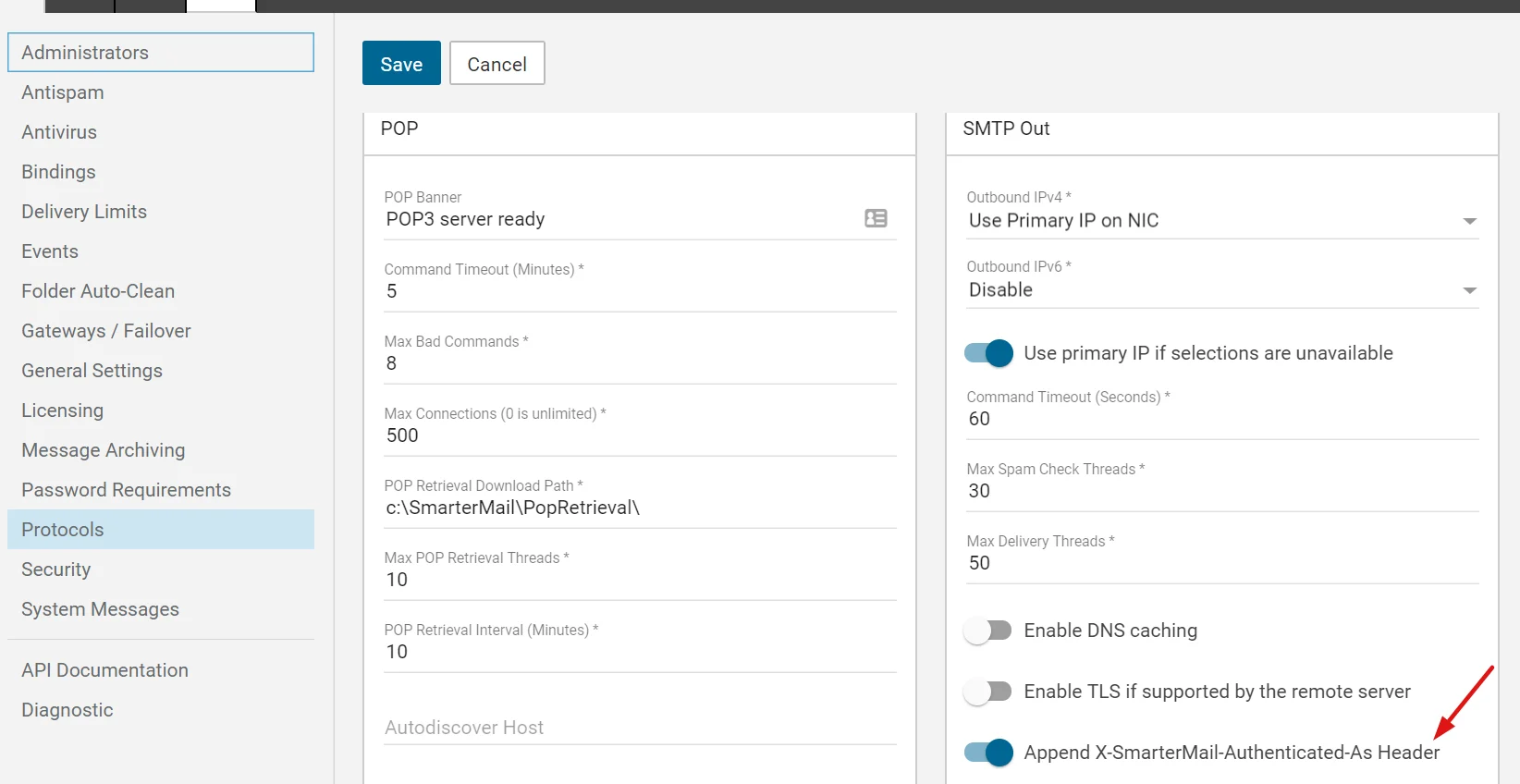Open Folder Auto-Clean settings
The height and width of the screenshot is (784, 1520).
pyautogui.click(x=161, y=291)
